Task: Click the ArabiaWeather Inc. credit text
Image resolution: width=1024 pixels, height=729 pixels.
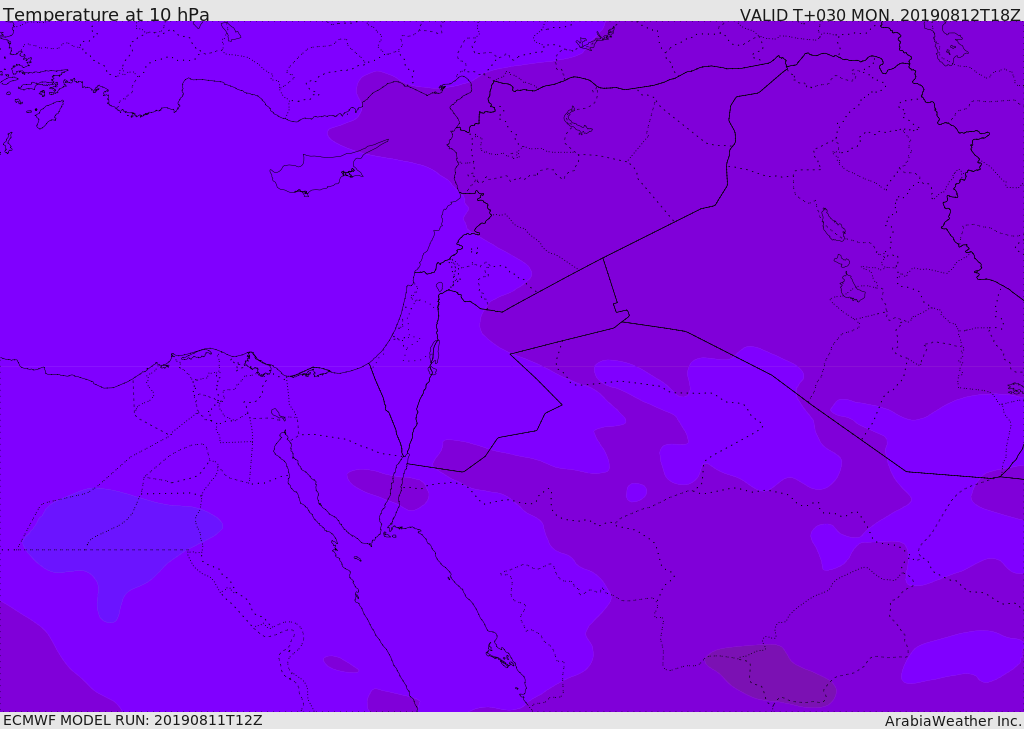Action: (x=953, y=721)
